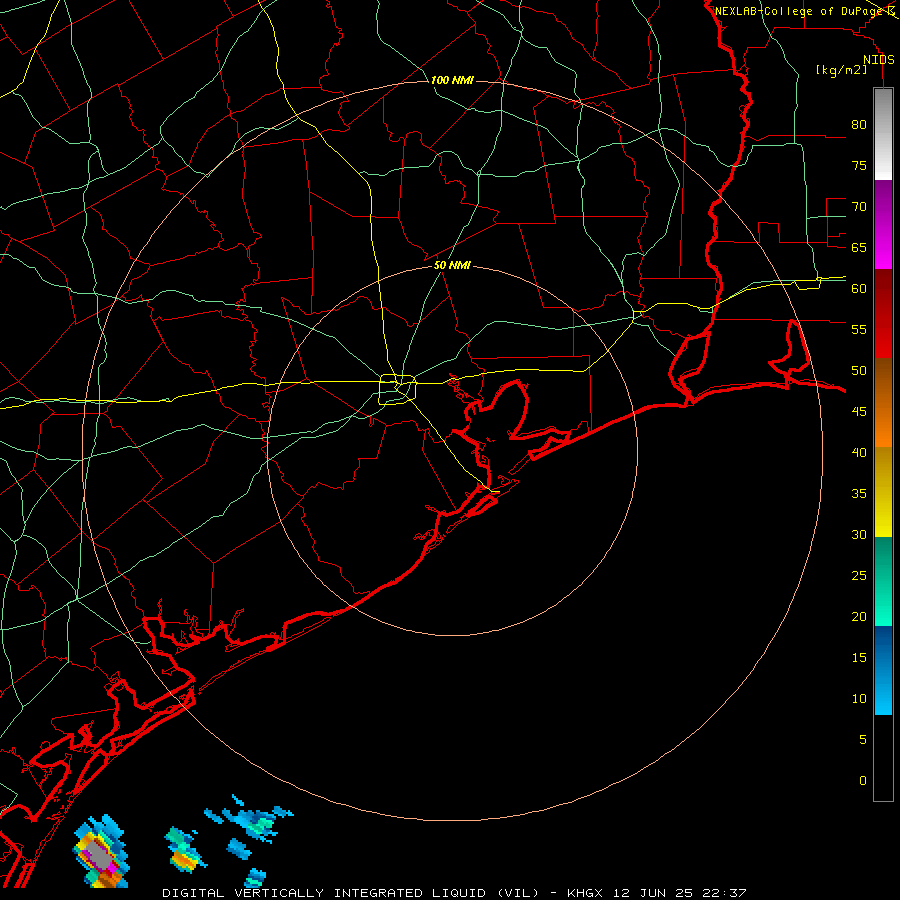Click the gray-core storm cell echo
This screenshot has width=900, height=900.
click(x=100, y=852)
